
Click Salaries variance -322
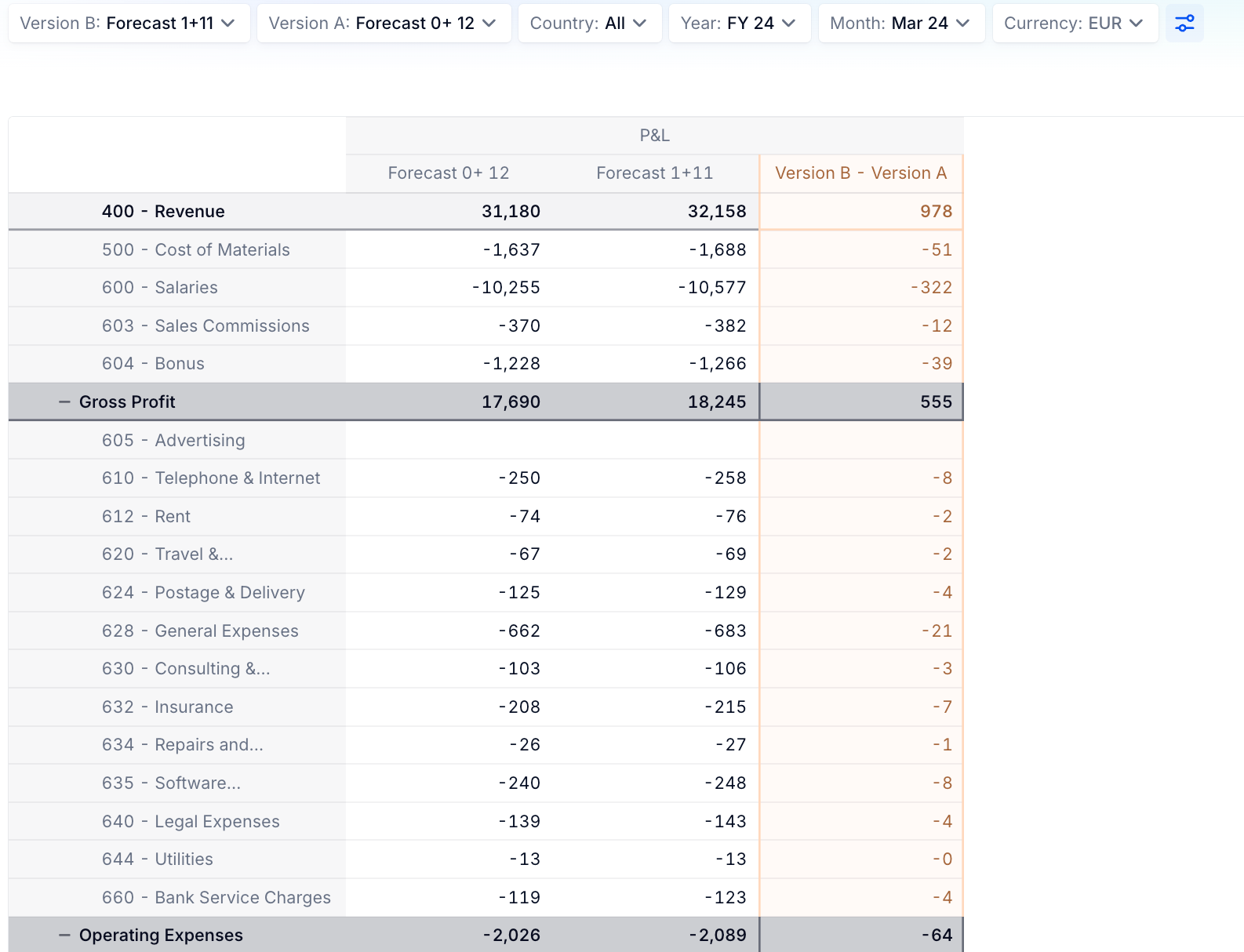pos(932,288)
